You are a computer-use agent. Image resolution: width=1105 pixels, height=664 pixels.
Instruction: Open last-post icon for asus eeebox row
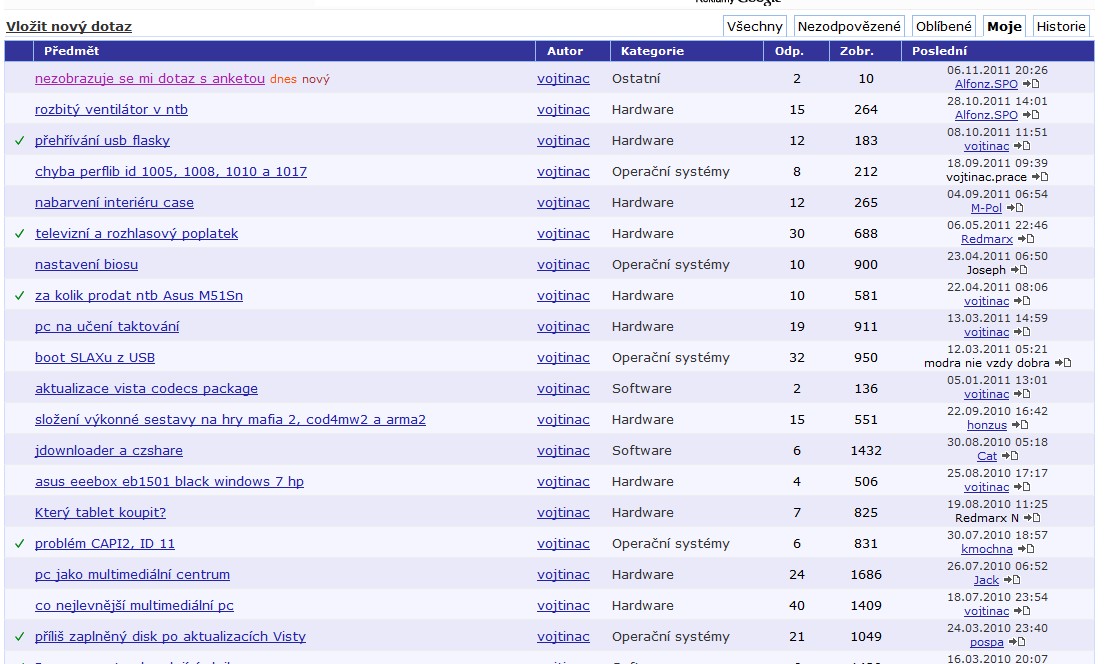click(1023, 487)
